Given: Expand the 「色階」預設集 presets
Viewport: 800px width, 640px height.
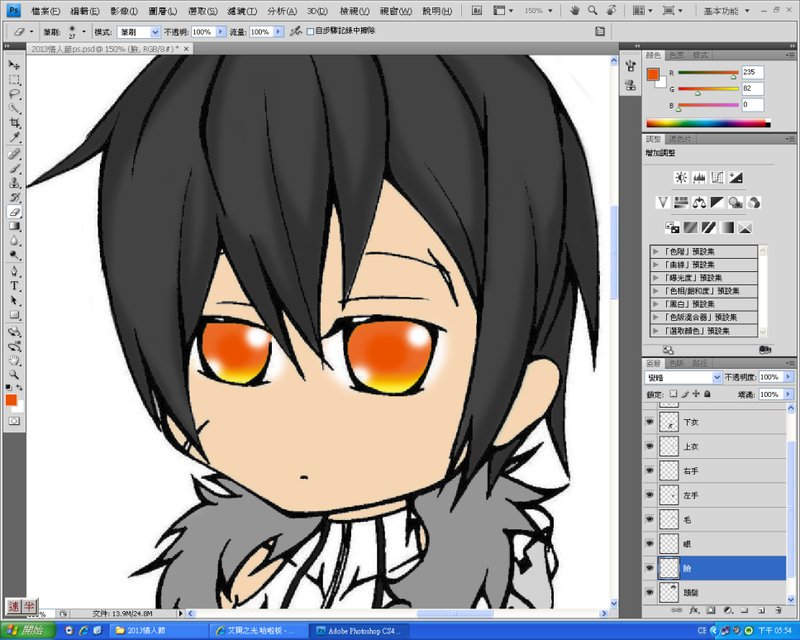Looking at the screenshot, I should click(x=656, y=252).
